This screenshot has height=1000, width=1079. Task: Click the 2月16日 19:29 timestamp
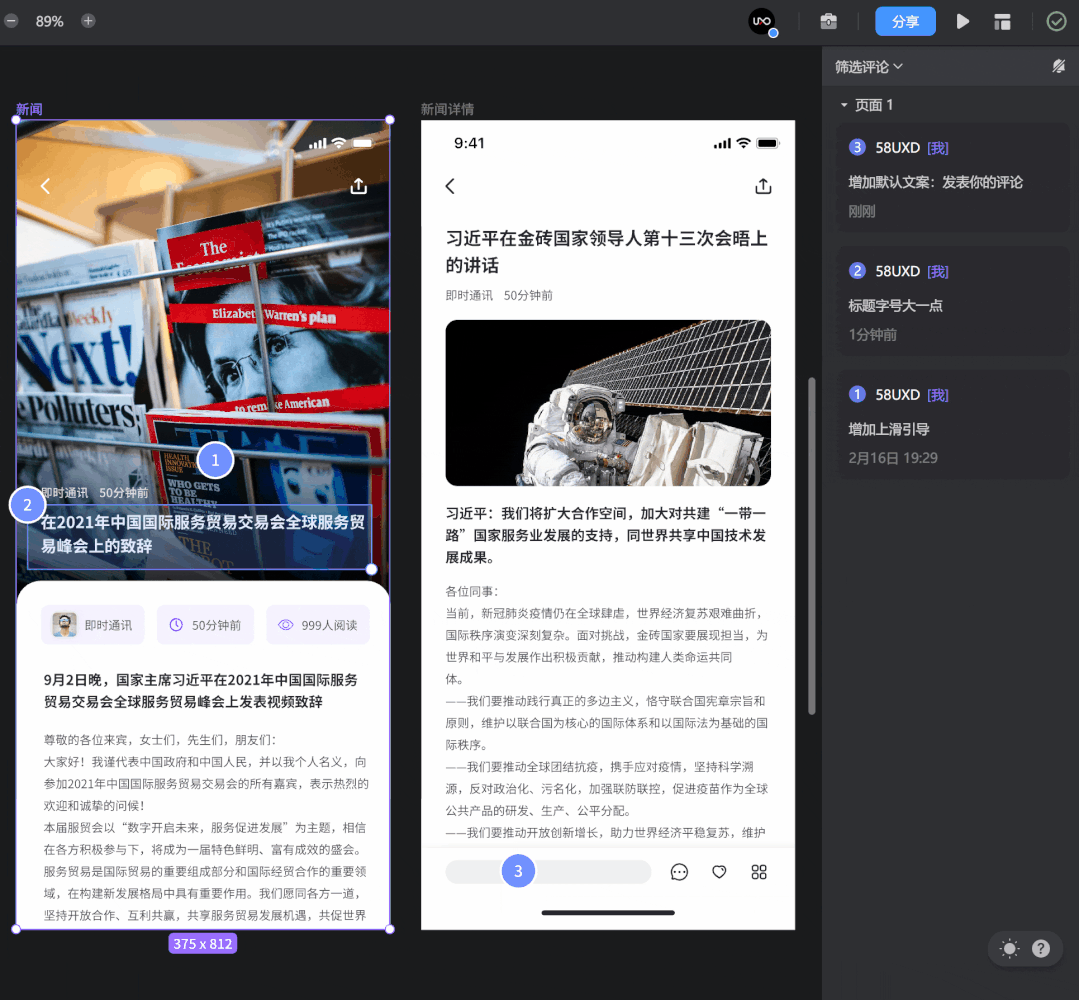893,458
